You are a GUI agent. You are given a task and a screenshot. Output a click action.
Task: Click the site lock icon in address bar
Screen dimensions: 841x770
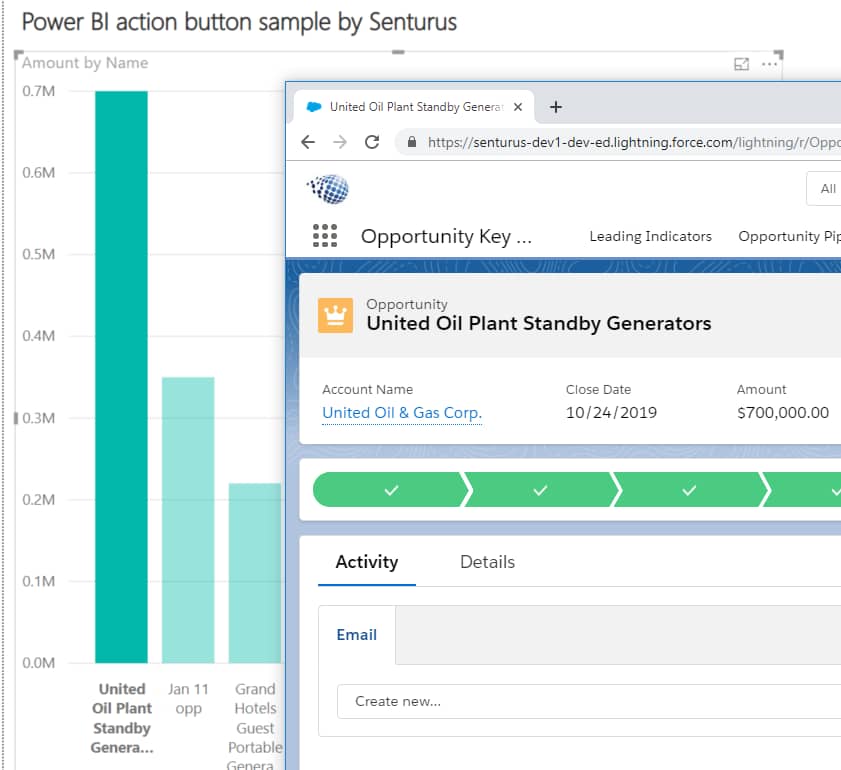tap(411, 142)
